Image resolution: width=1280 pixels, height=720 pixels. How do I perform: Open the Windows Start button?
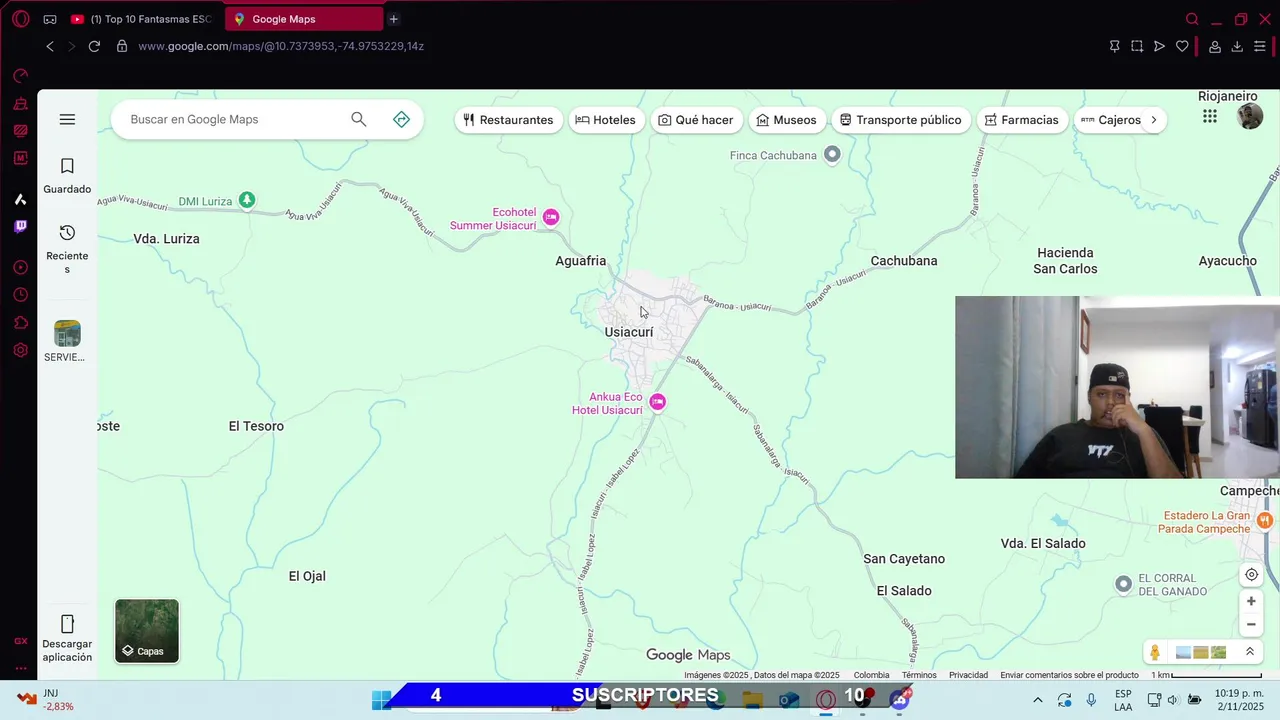point(381,700)
